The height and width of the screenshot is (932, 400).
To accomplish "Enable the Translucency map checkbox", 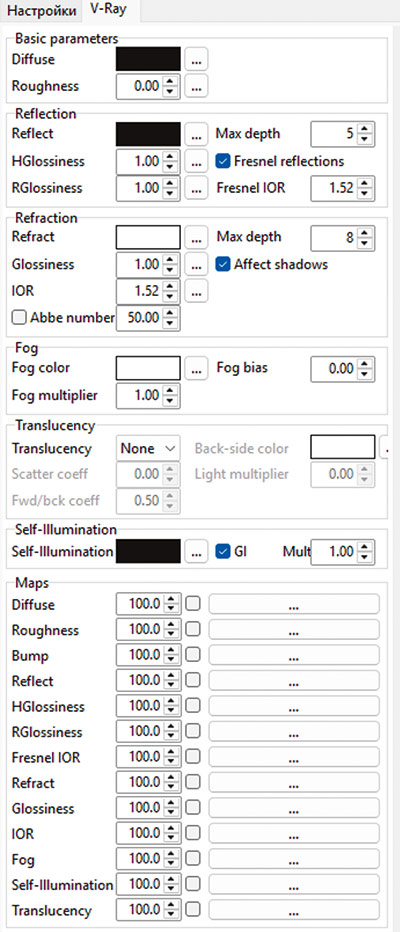I will click(x=193, y=910).
